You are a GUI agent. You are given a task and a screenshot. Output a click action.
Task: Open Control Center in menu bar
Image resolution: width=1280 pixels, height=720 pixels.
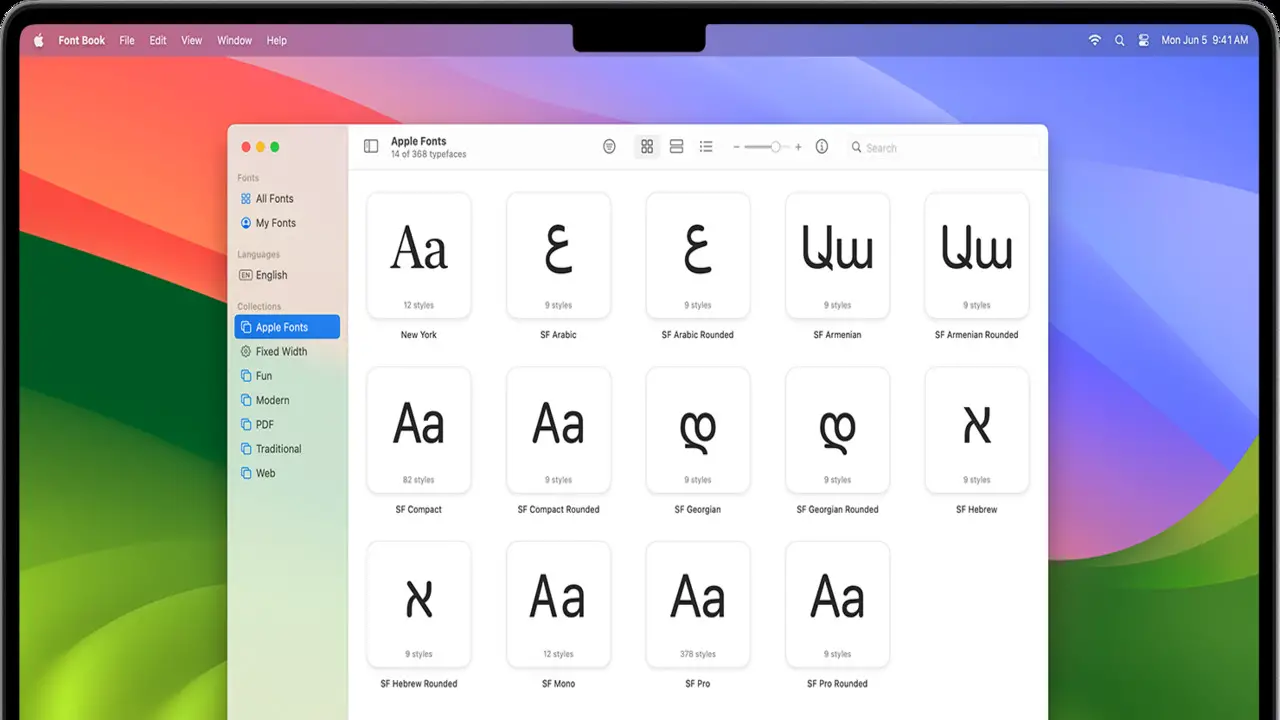point(1143,40)
